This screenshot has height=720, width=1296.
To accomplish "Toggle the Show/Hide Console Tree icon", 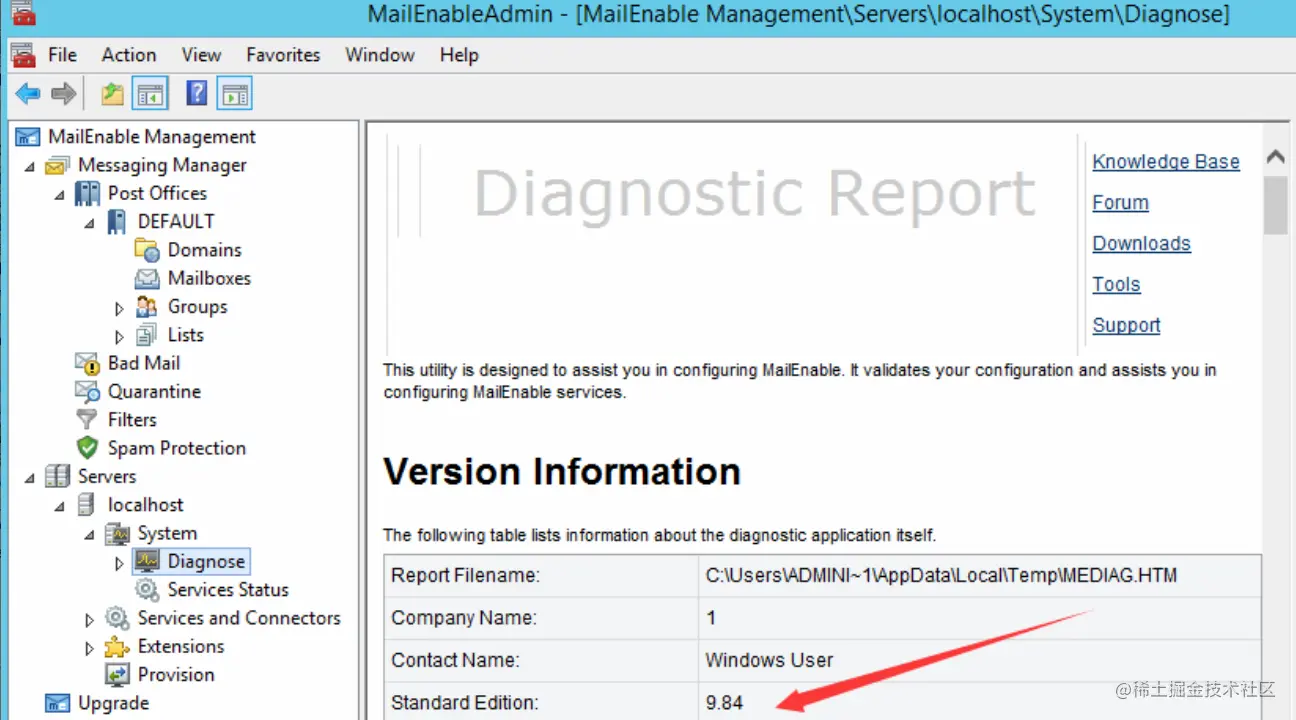I will click(151, 94).
